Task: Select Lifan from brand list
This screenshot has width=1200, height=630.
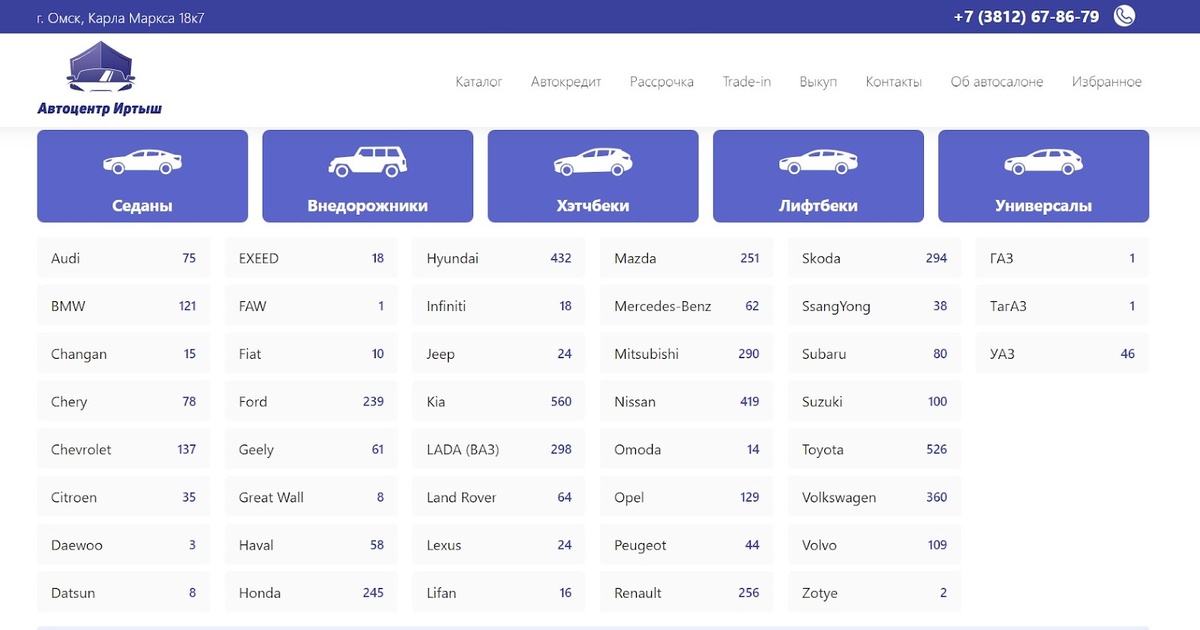Action: click(499, 593)
